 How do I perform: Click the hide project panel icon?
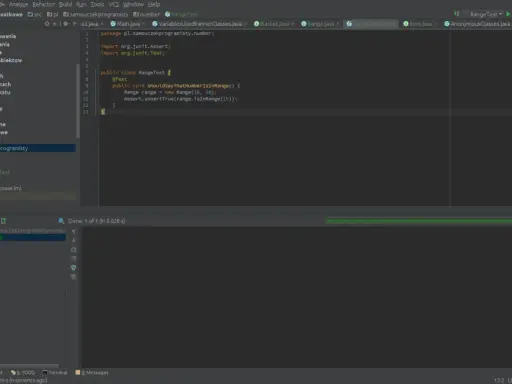tap(74, 24)
